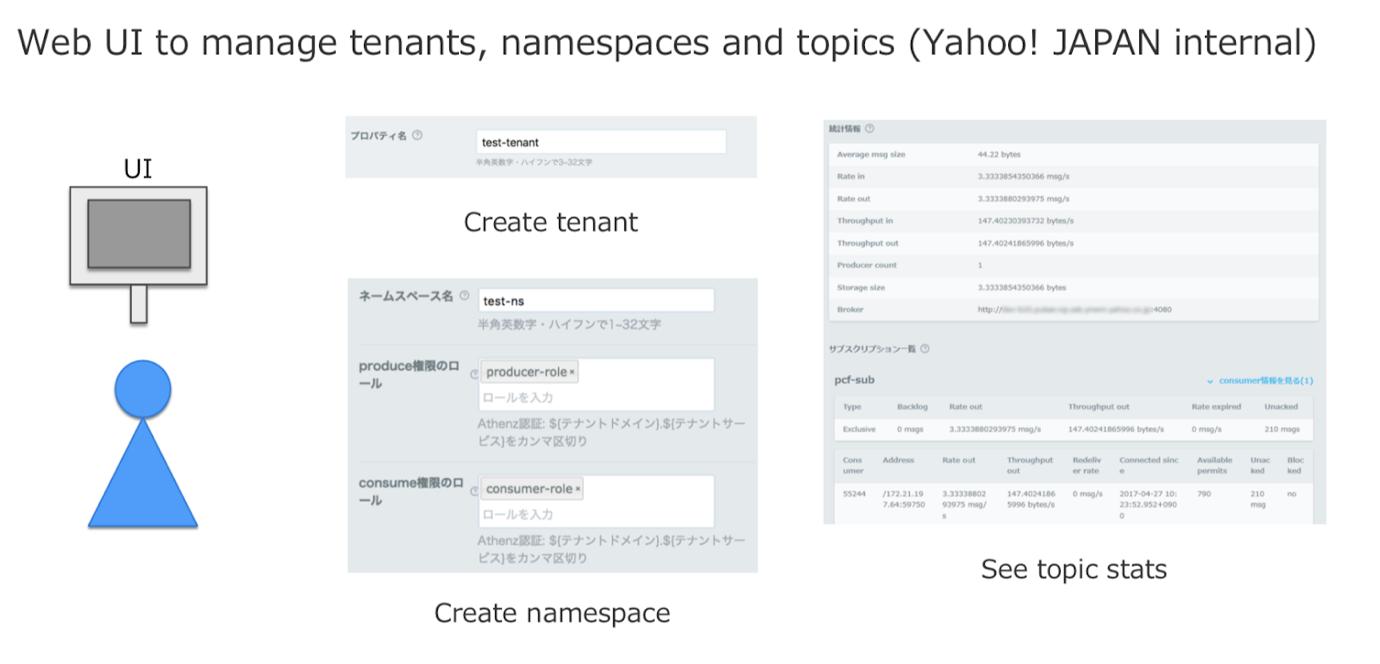Click consumer address /172.21.197.64:59750

(905, 499)
